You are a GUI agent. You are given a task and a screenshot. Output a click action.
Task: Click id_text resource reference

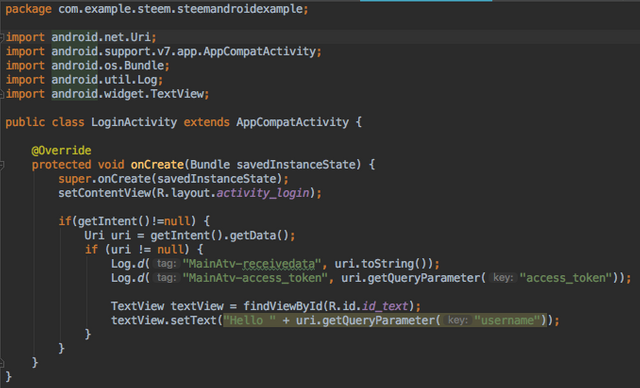385,306
